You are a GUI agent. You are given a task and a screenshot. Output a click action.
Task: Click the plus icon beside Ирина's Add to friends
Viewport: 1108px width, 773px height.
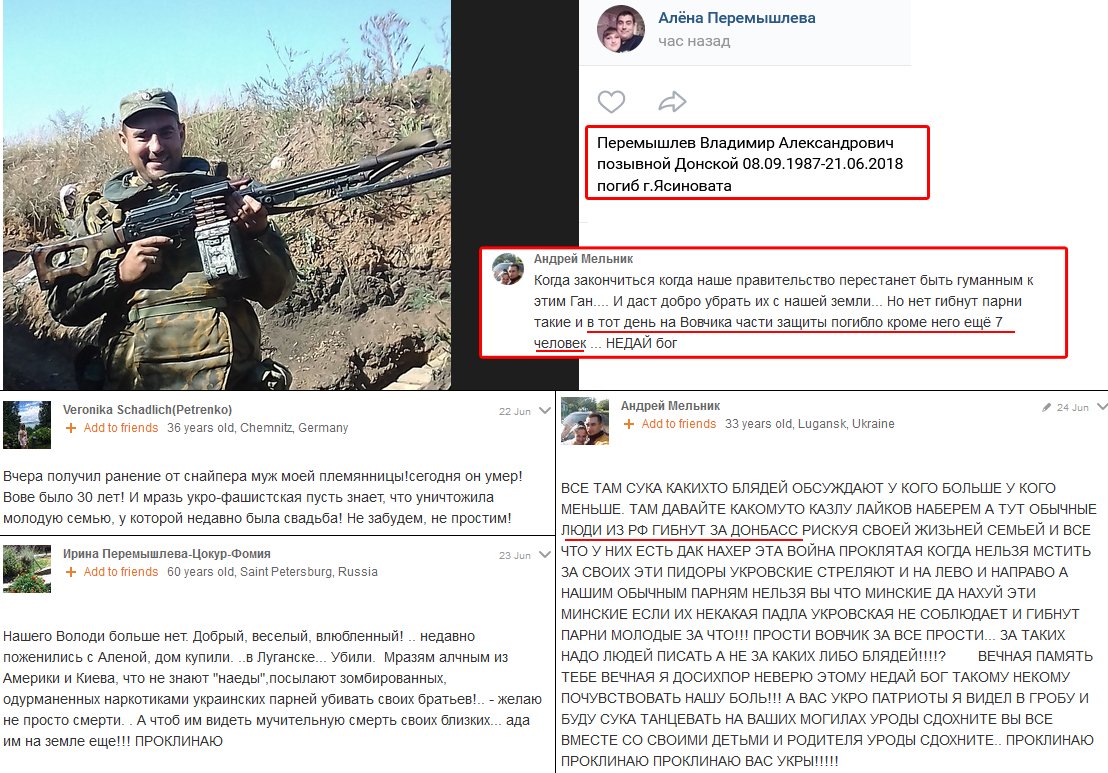pyautogui.click(x=71, y=572)
